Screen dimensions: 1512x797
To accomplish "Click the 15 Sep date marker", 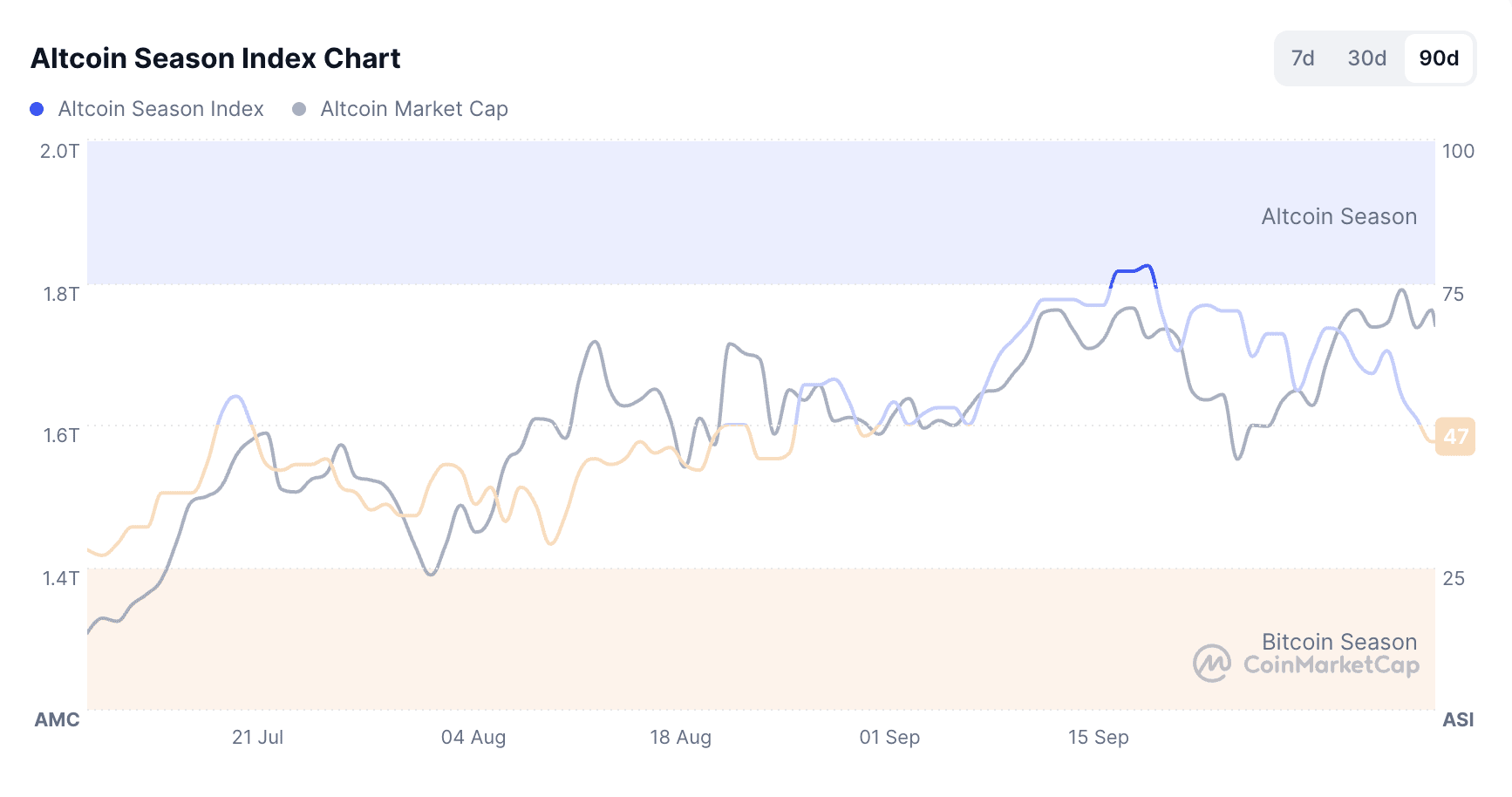I will [1098, 738].
